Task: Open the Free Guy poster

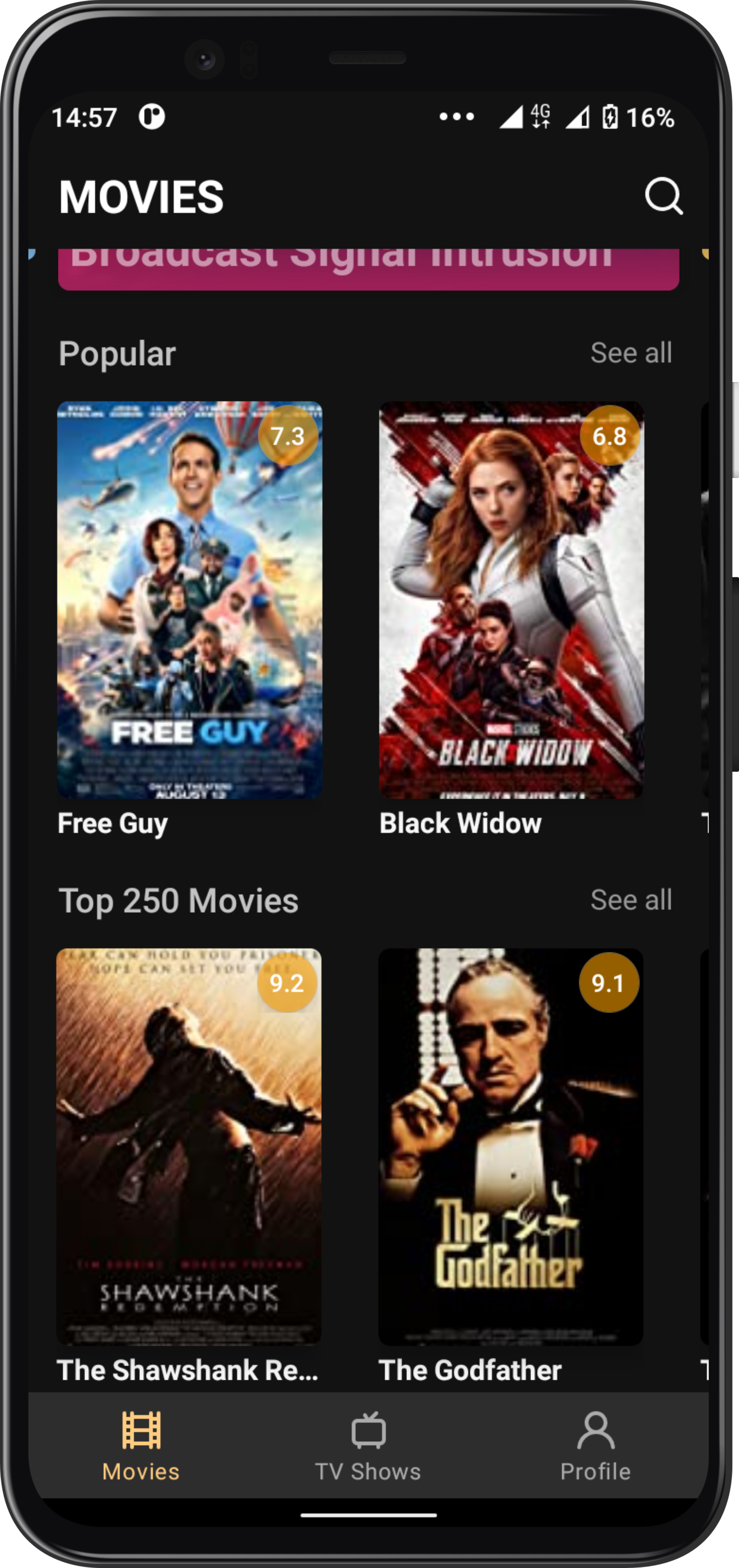Action: (x=189, y=599)
